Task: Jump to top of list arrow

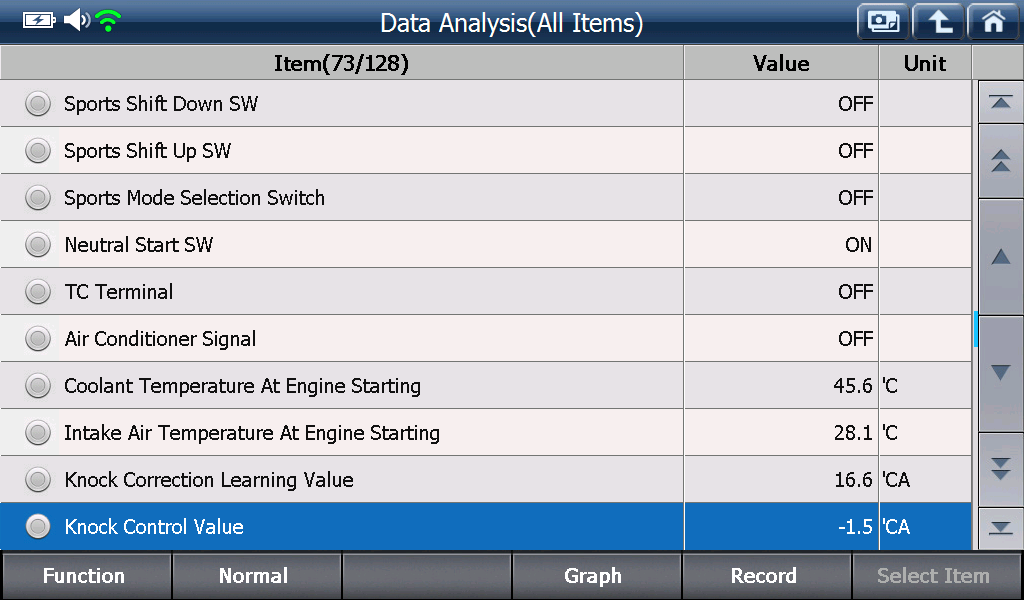Action: pos(1000,102)
